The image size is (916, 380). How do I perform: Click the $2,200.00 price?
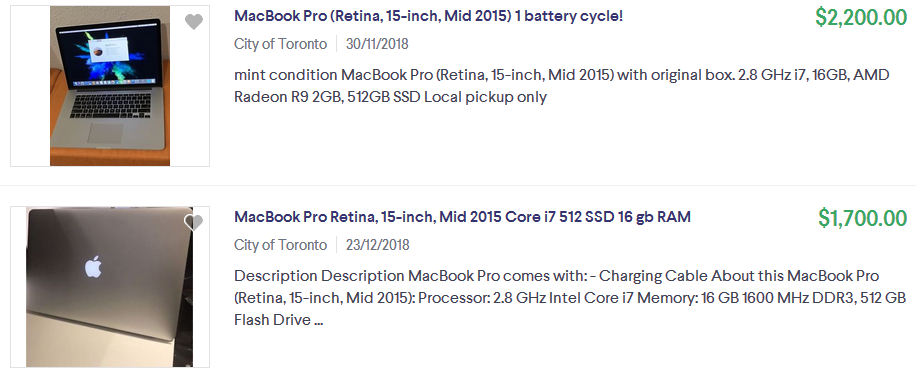click(x=861, y=18)
